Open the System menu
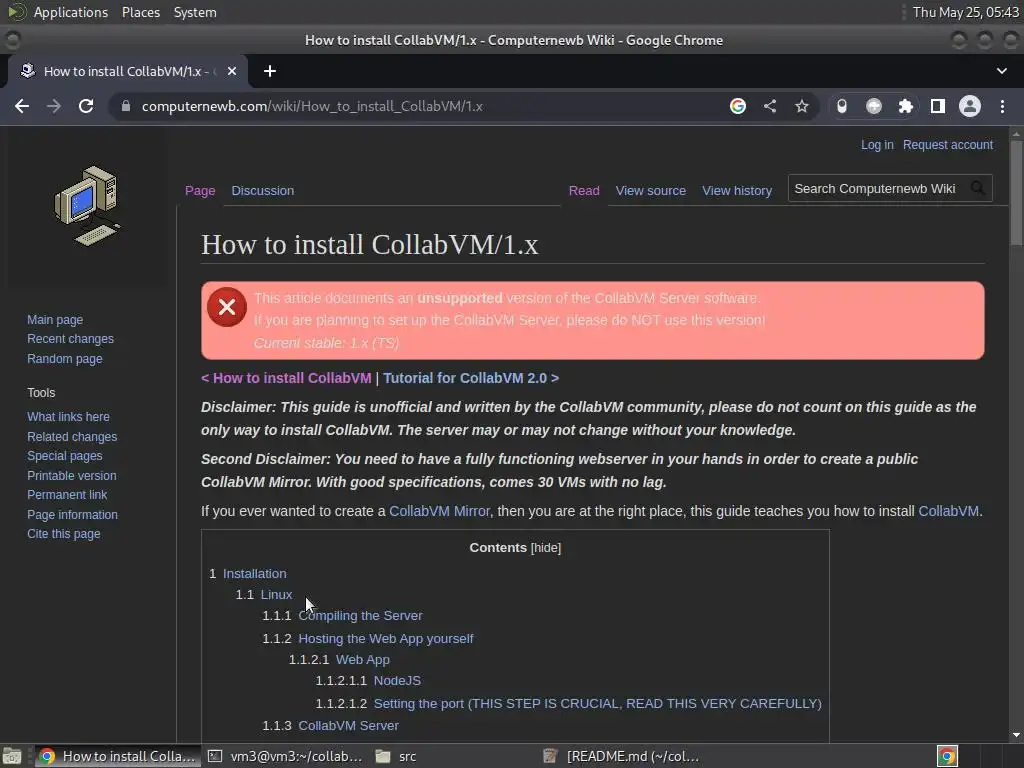This screenshot has height=768, width=1024. coord(195,12)
